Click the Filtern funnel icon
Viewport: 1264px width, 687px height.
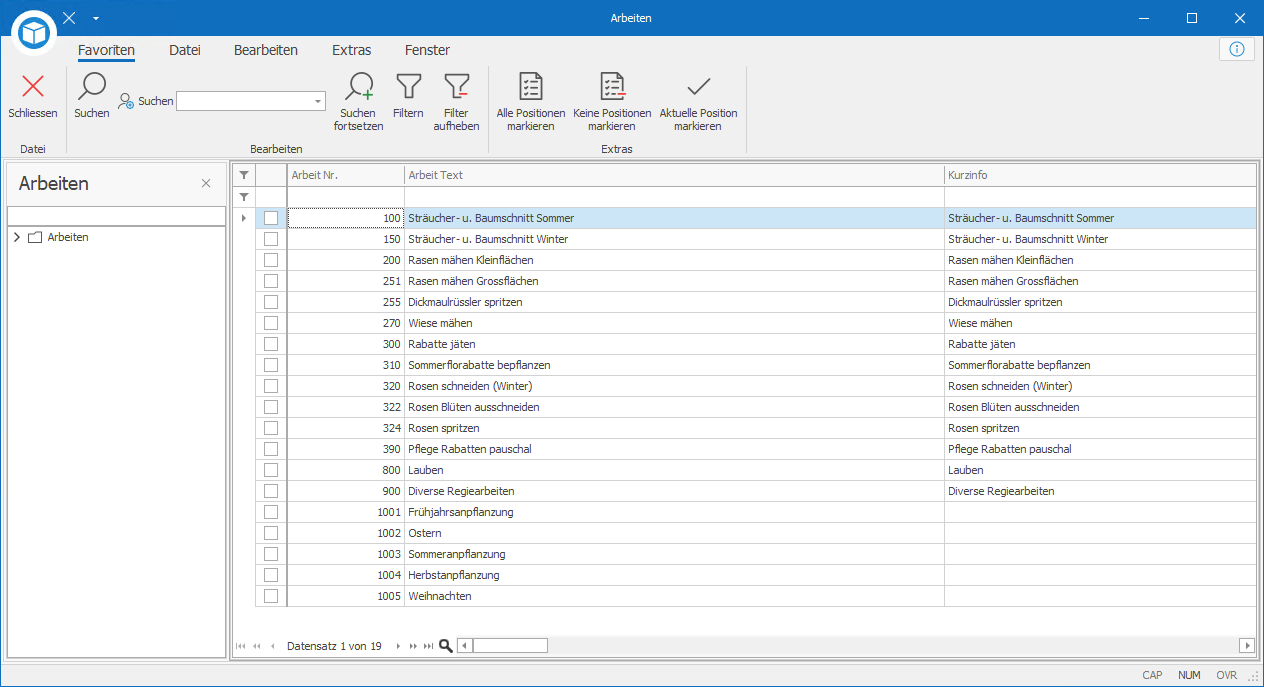408,86
